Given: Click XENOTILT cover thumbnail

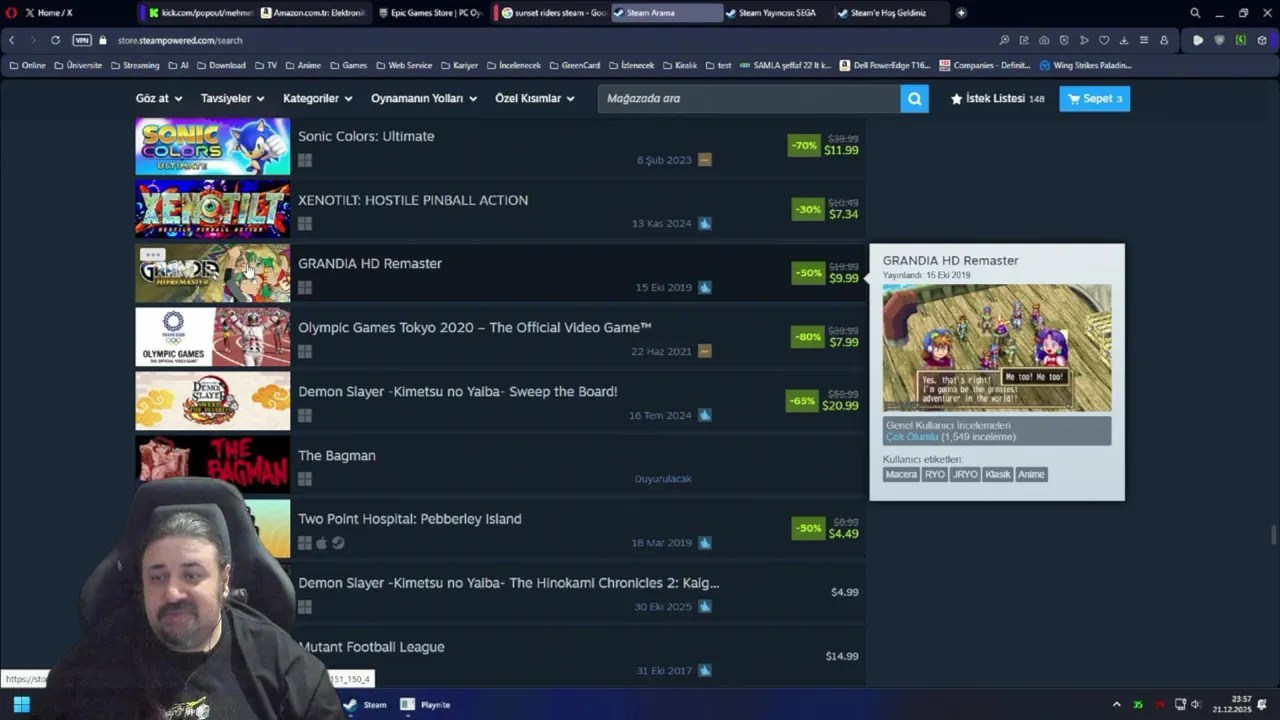Looking at the screenshot, I should tap(213, 209).
